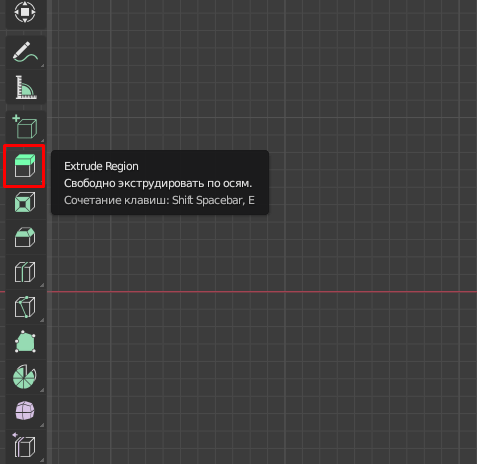Image resolution: width=477 pixels, height=464 pixels.
Task: Activate the Loop Cut tool
Action: tap(25, 272)
